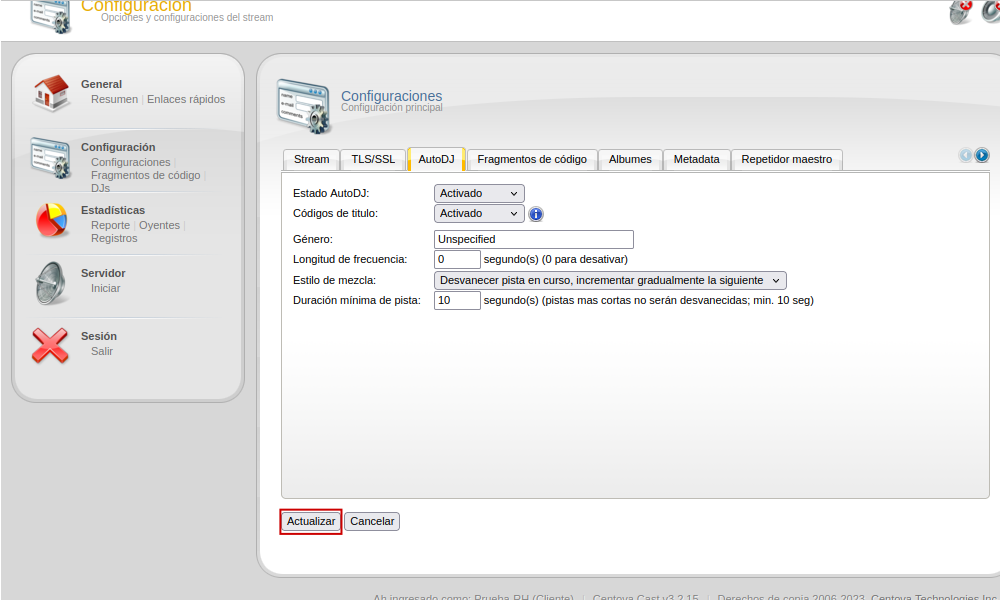Image resolution: width=1000 pixels, height=600 pixels.
Task: Expand the Códigos de titulo dropdown
Action: [479, 213]
